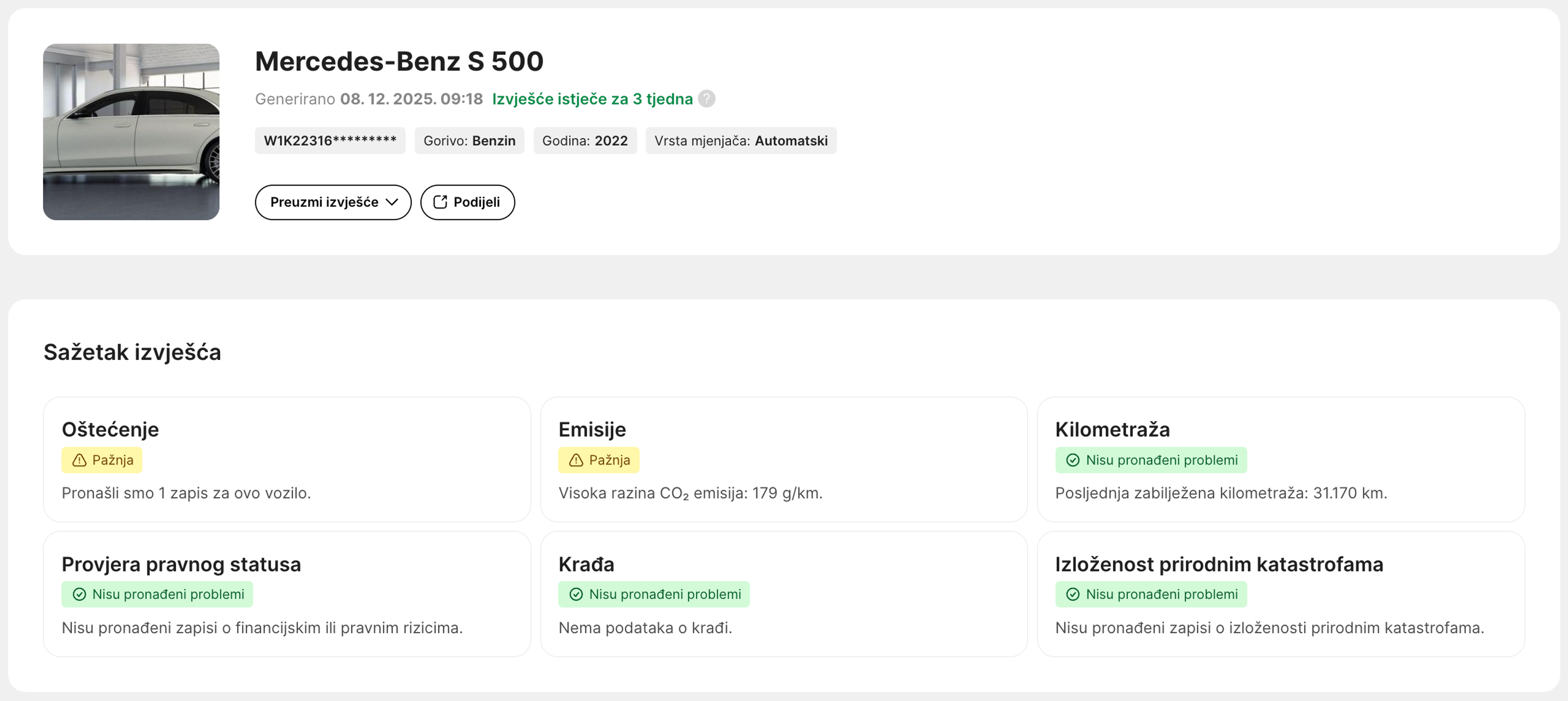This screenshot has height=701, width=1568.
Task: Open the Emisije summary card heading
Action: tap(592, 429)
